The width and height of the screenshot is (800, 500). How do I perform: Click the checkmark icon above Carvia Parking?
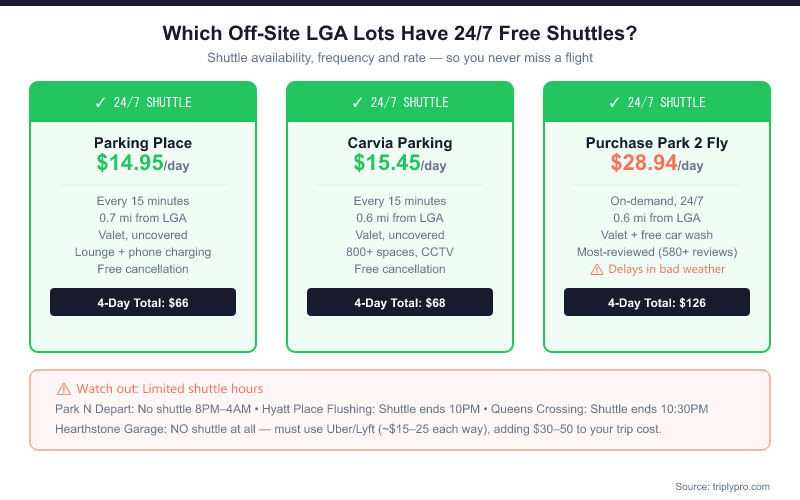357,103
